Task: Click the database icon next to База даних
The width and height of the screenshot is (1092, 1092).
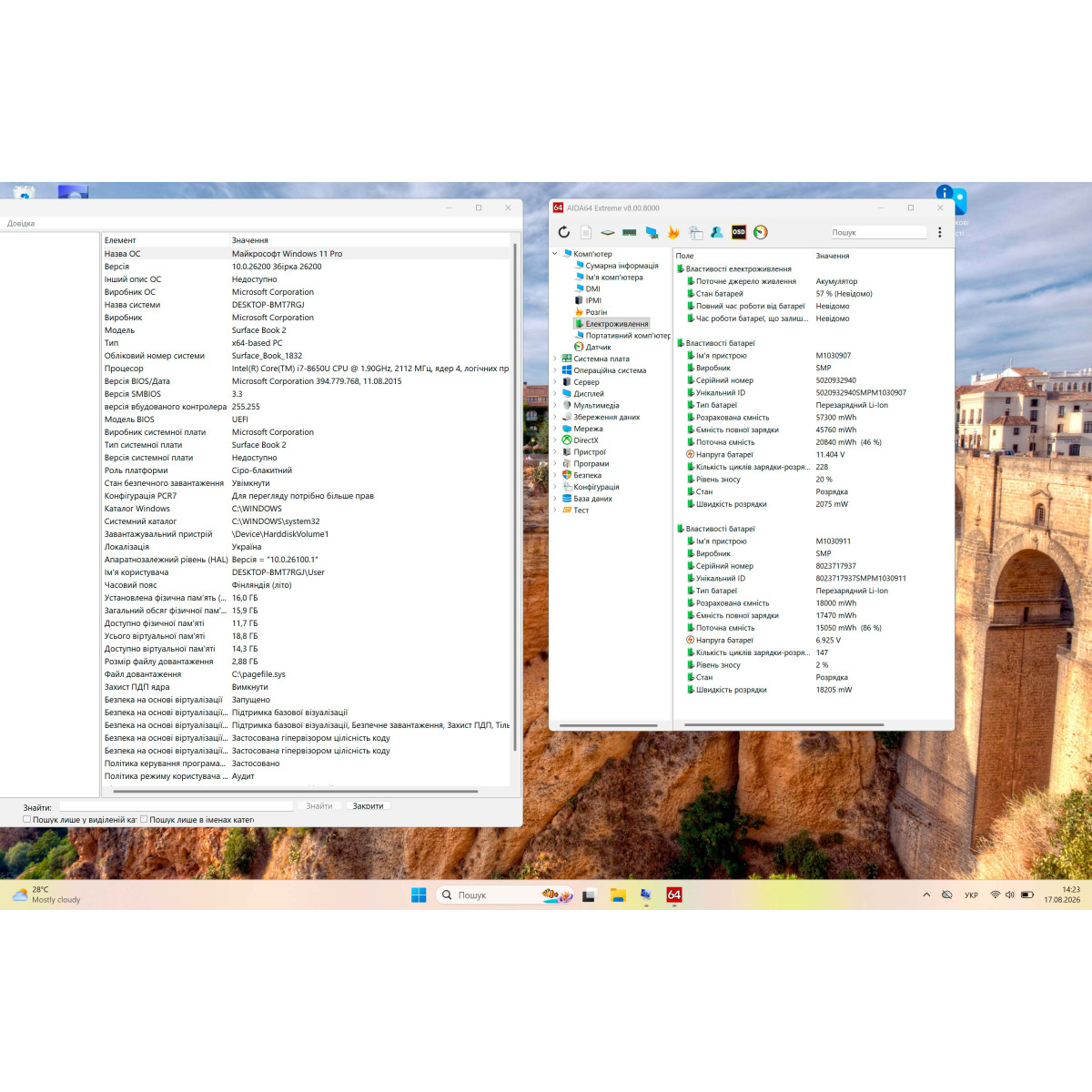Action: [x=567, y=499]
